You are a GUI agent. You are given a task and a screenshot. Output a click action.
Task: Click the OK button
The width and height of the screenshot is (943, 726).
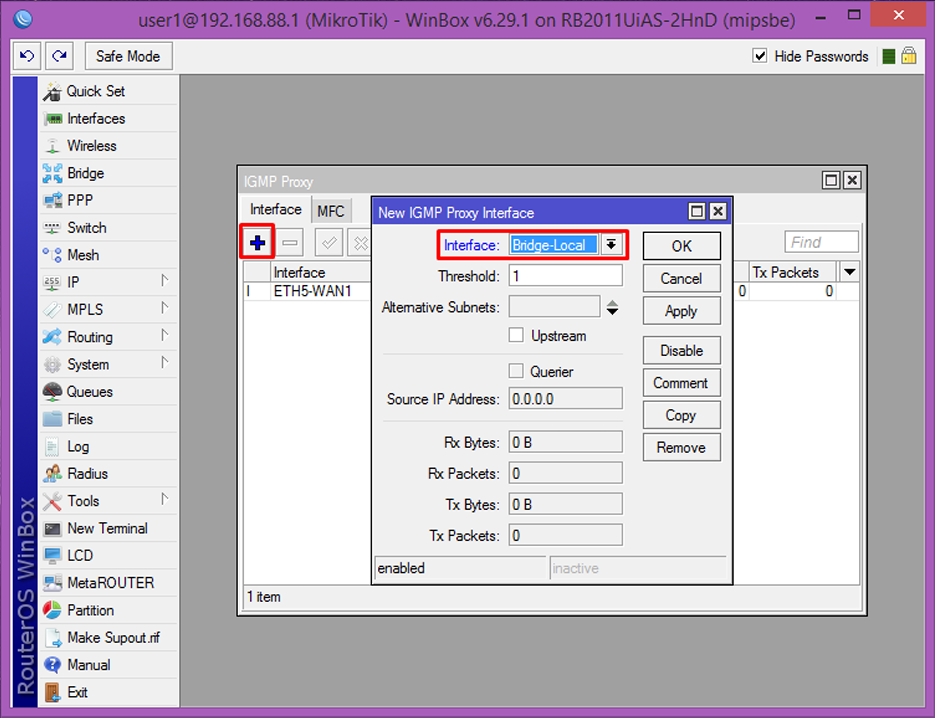[681, 246]
